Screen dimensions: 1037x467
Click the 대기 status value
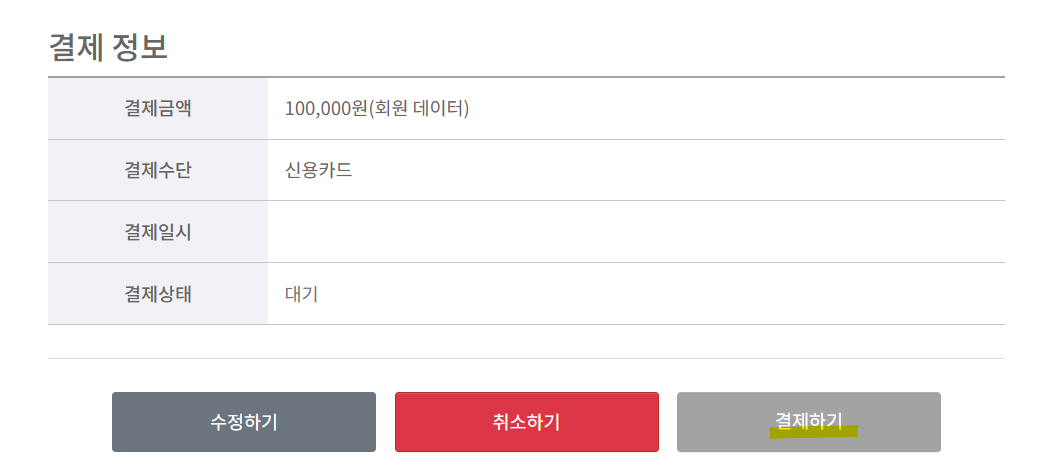(301, 294)
